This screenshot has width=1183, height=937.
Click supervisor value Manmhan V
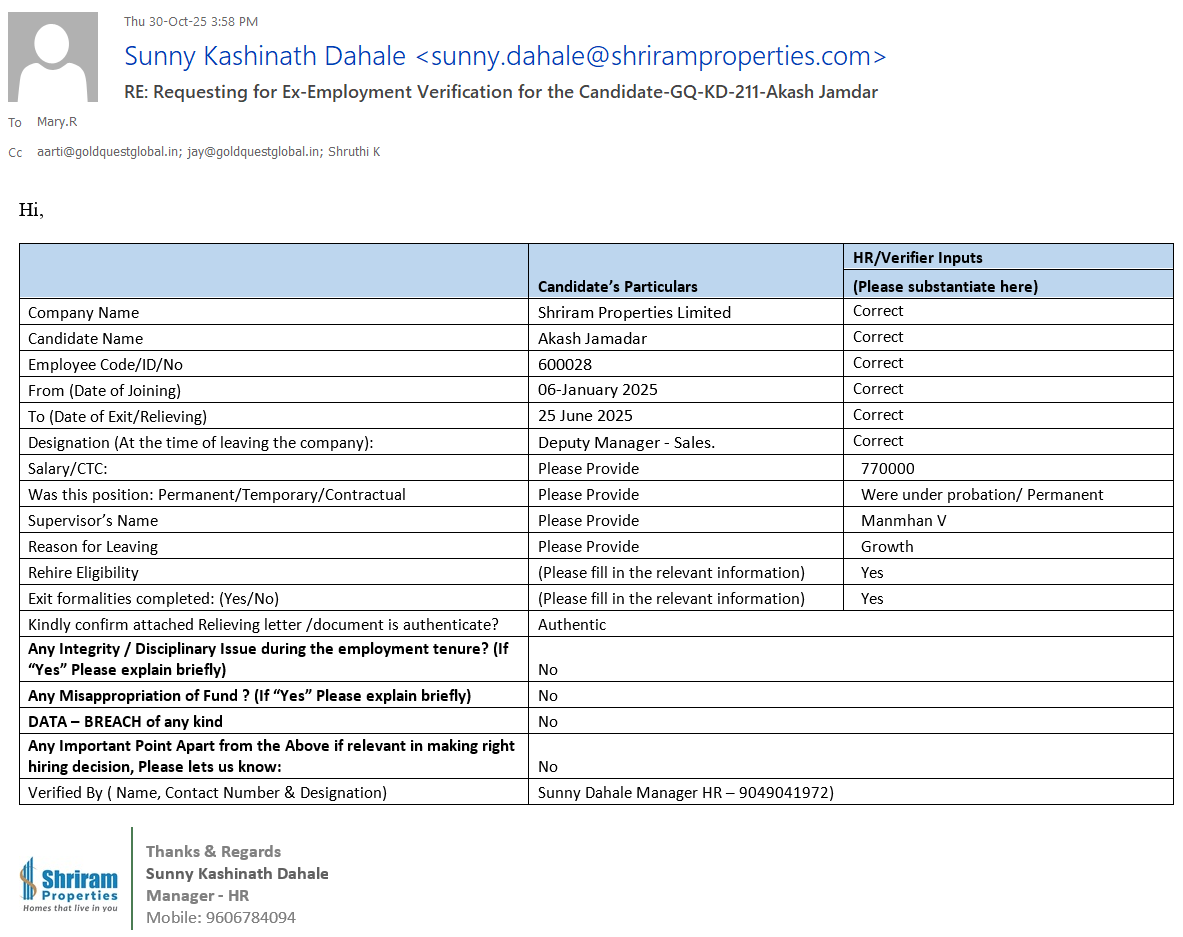[x=904, y=521]
